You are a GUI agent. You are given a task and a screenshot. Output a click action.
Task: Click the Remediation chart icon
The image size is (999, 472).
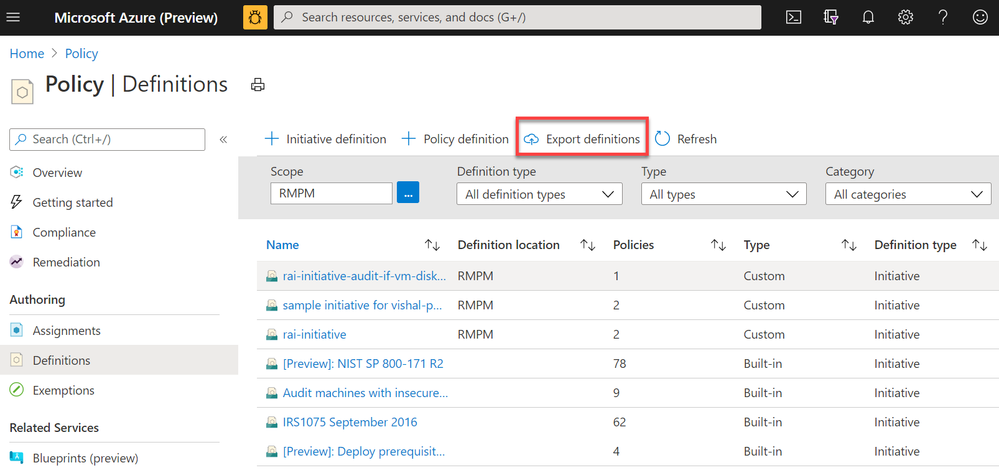tap(17, 262)
